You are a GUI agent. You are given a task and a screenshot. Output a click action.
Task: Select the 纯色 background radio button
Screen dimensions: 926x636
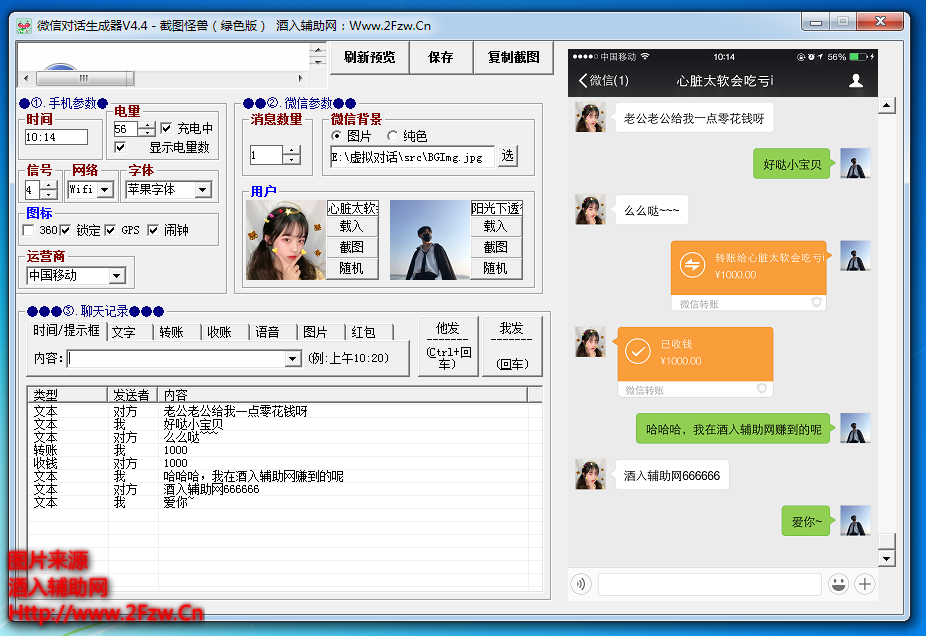coord(392,136)
